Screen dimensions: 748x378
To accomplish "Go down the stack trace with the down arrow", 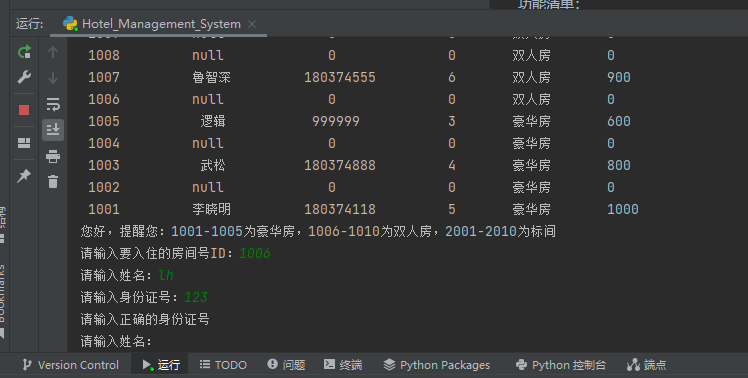I will click(x=53, y=77).
